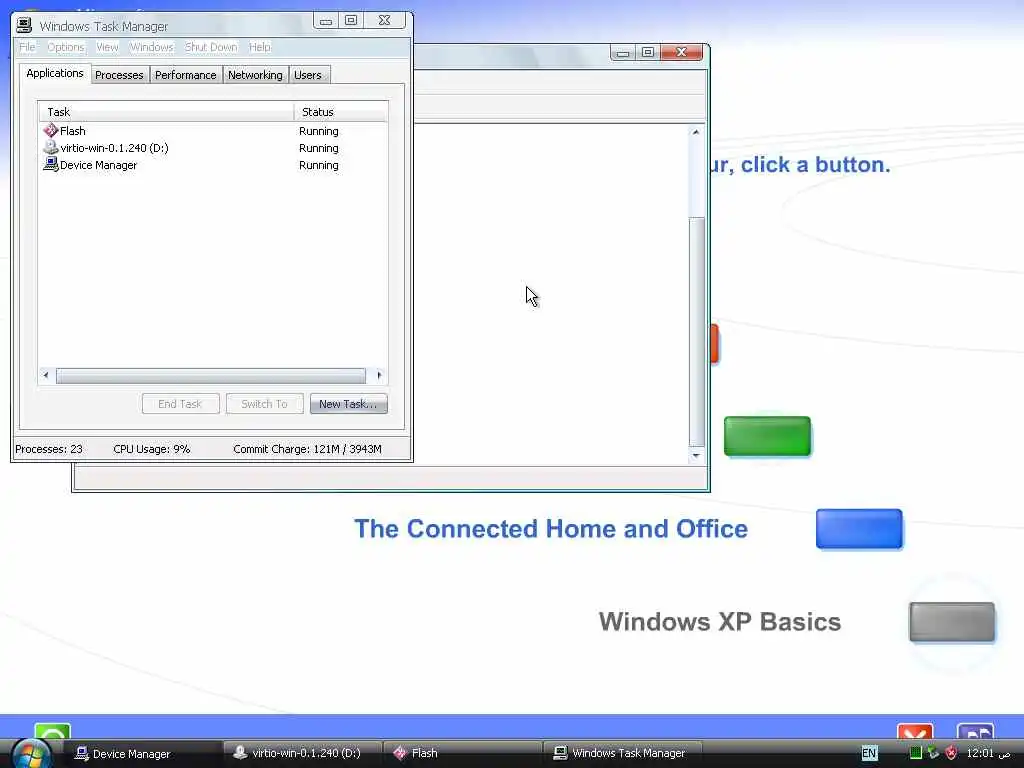Switch to the Processes tab
This screenshot has width=1024, height=768.
click(119, 75)
